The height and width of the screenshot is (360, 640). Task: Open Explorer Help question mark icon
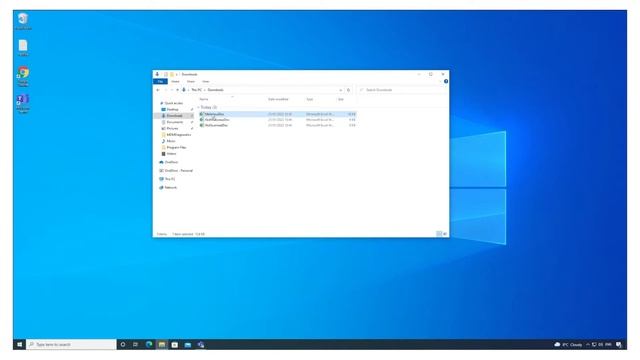(446, 81)
